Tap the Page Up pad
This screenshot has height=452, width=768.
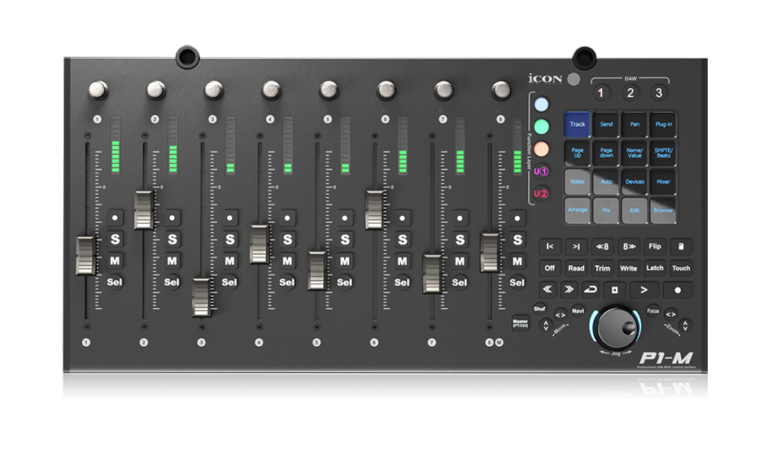[577, 153]
